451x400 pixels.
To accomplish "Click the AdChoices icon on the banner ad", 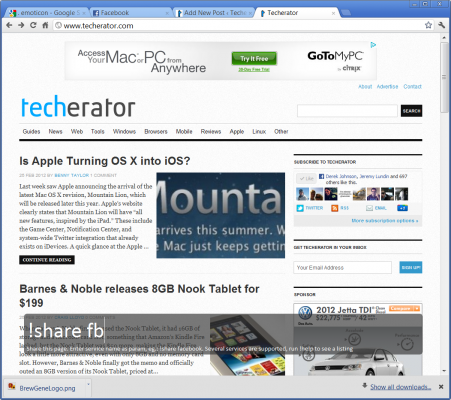I will coord(373,45).
